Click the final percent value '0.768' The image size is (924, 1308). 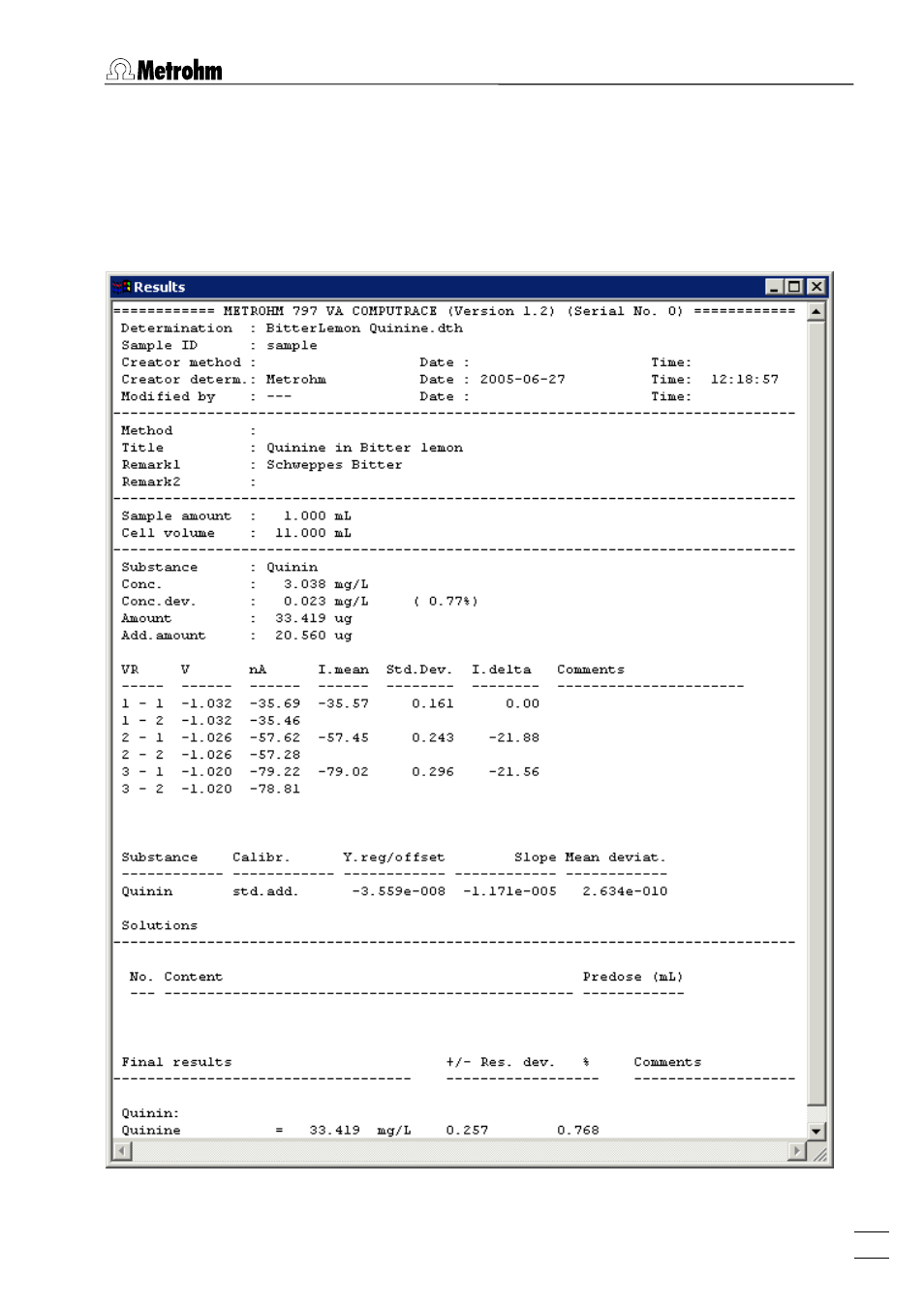coord(577,1131)
